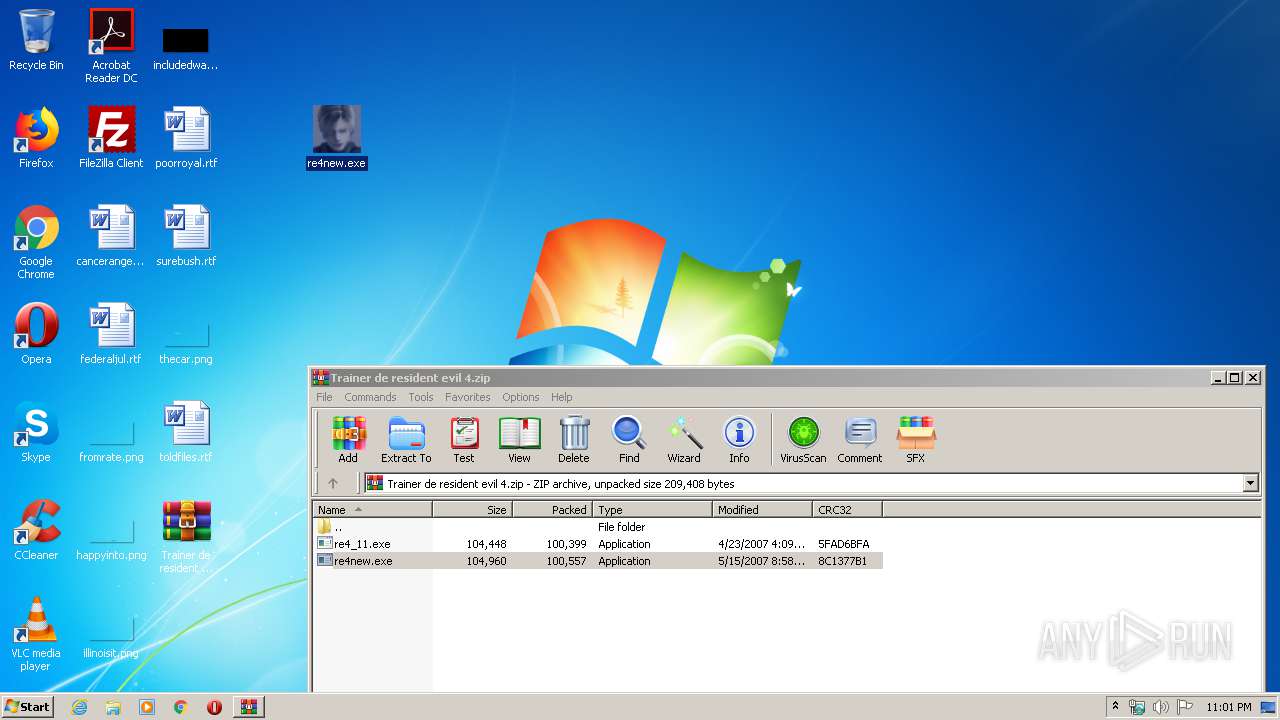This screenshot has height=720, width=1280.
Task: Expand the archive path dropdown arrow
Action: click(1250, 483)
